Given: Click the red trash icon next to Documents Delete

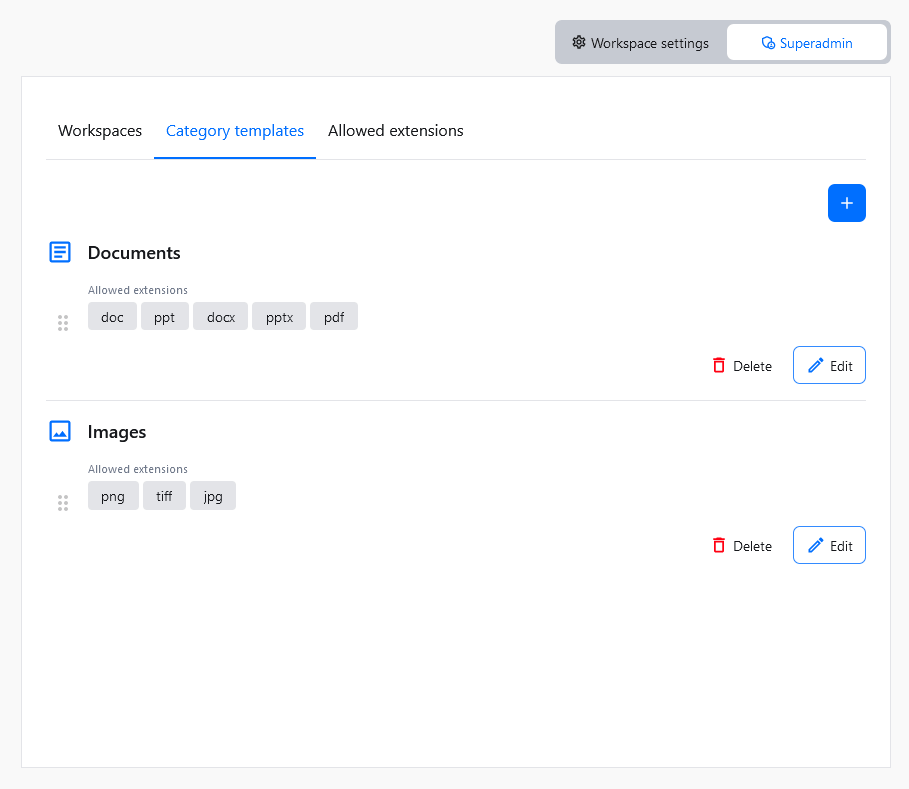Looking at the screenshot, I should pos(719,365).
